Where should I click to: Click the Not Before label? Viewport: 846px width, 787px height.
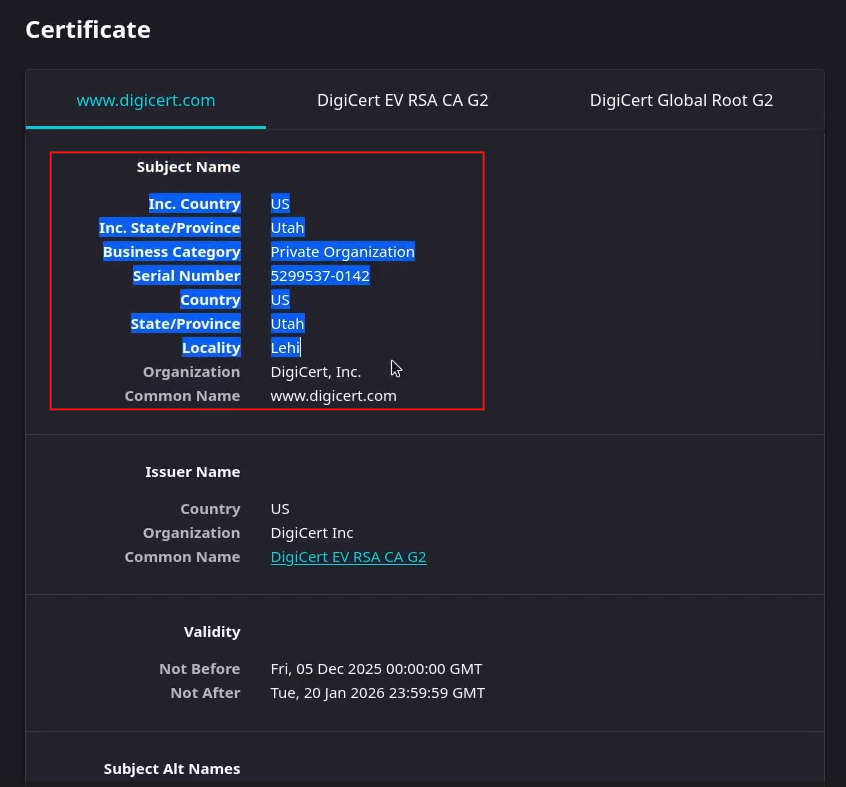pyautogui.click(x=200, y=669)
